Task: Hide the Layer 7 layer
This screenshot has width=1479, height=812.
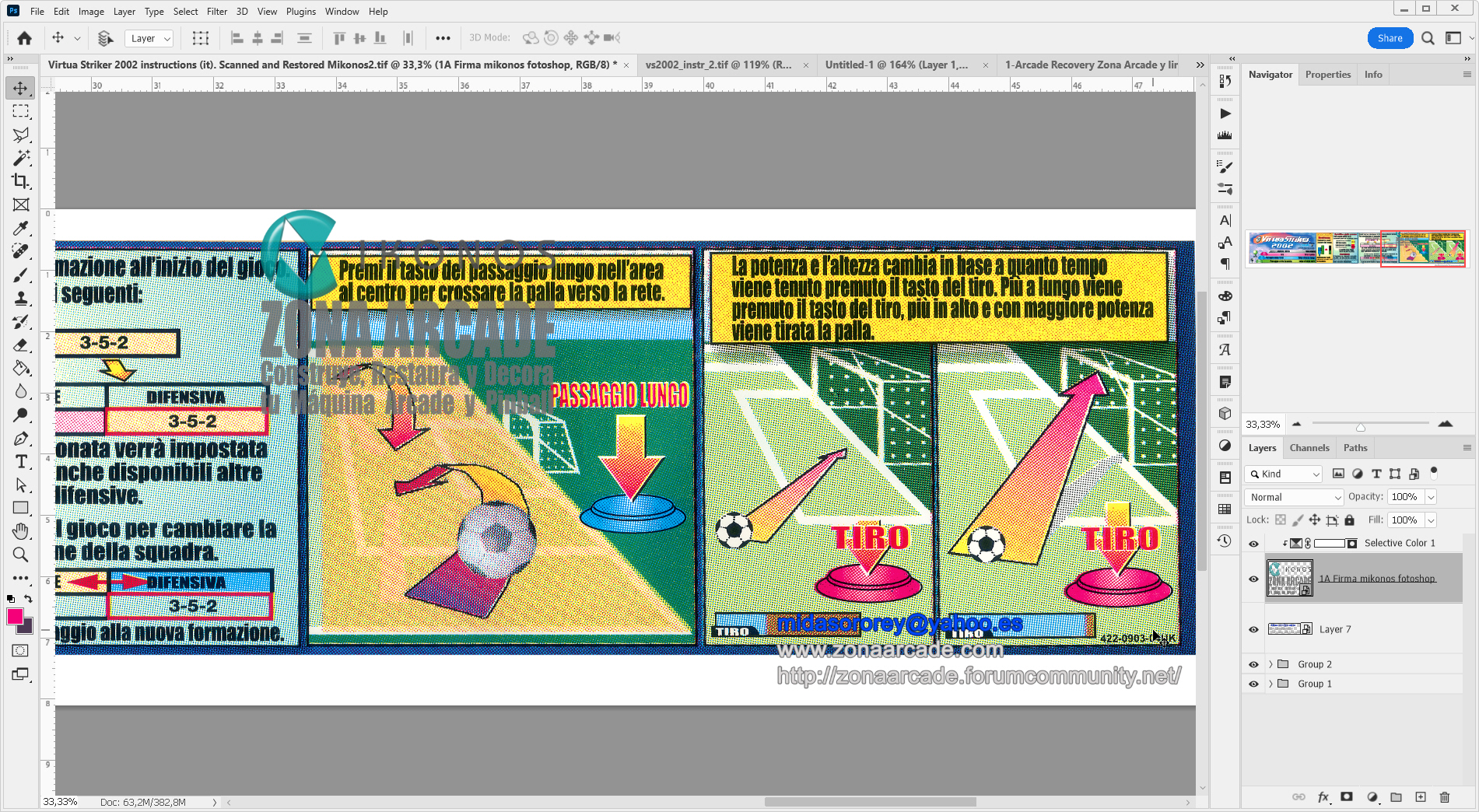Action: pyautogui.click(x=1253, y=629)
